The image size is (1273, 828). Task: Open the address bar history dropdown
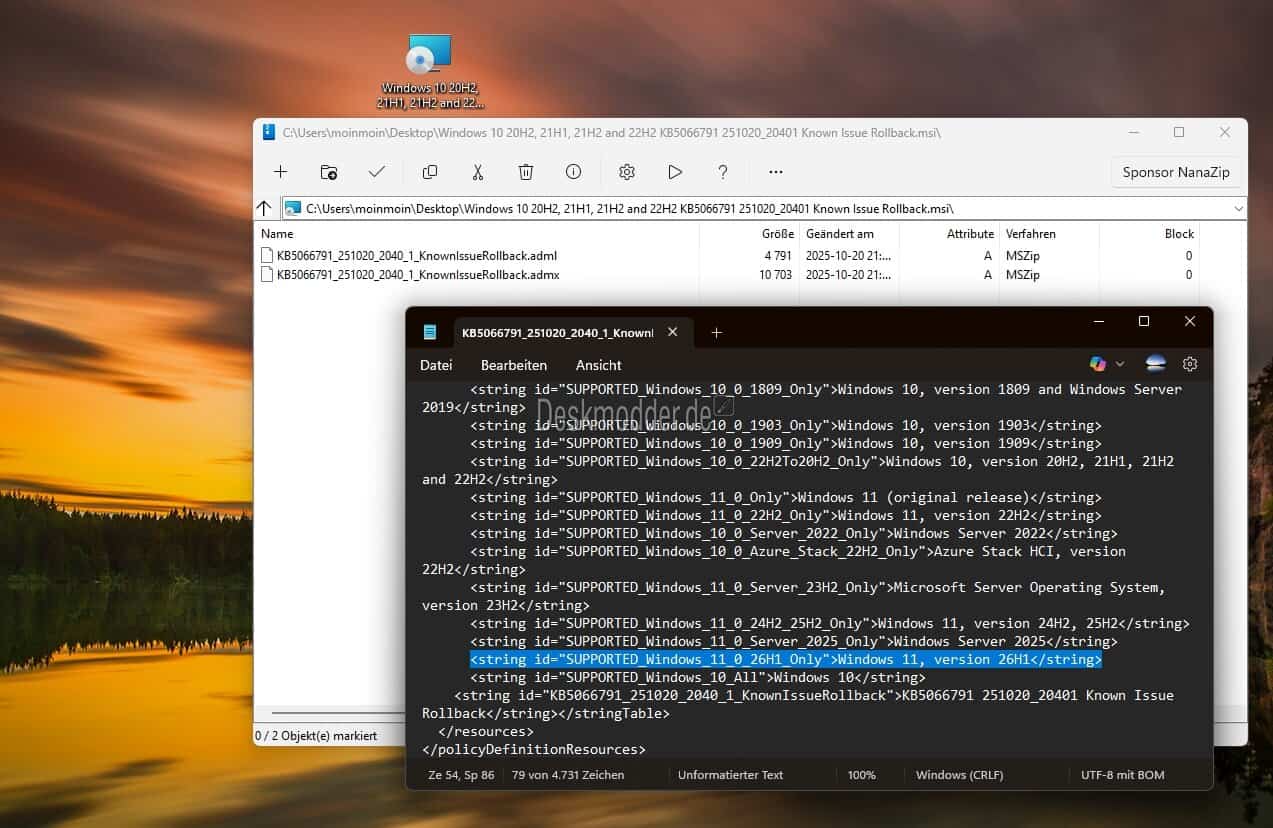coord(1239,208)
